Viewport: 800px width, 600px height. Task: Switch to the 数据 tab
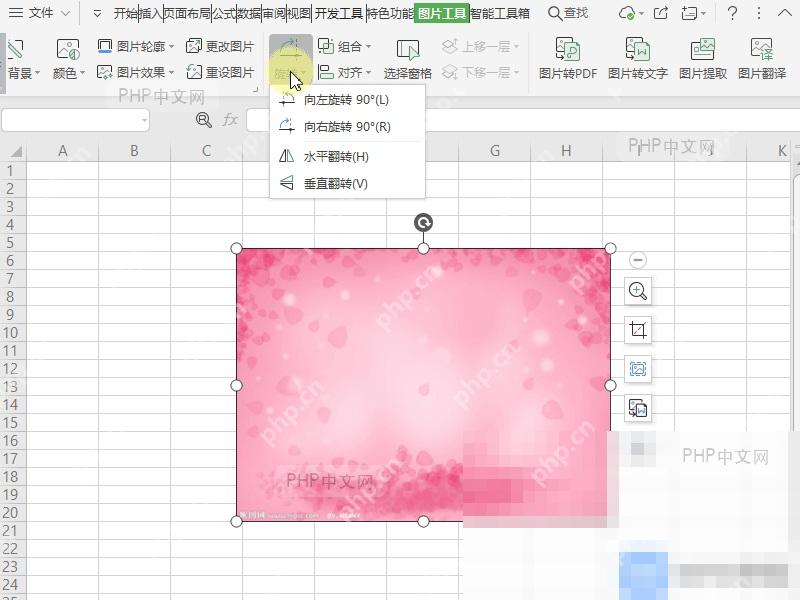coord(248,13)
